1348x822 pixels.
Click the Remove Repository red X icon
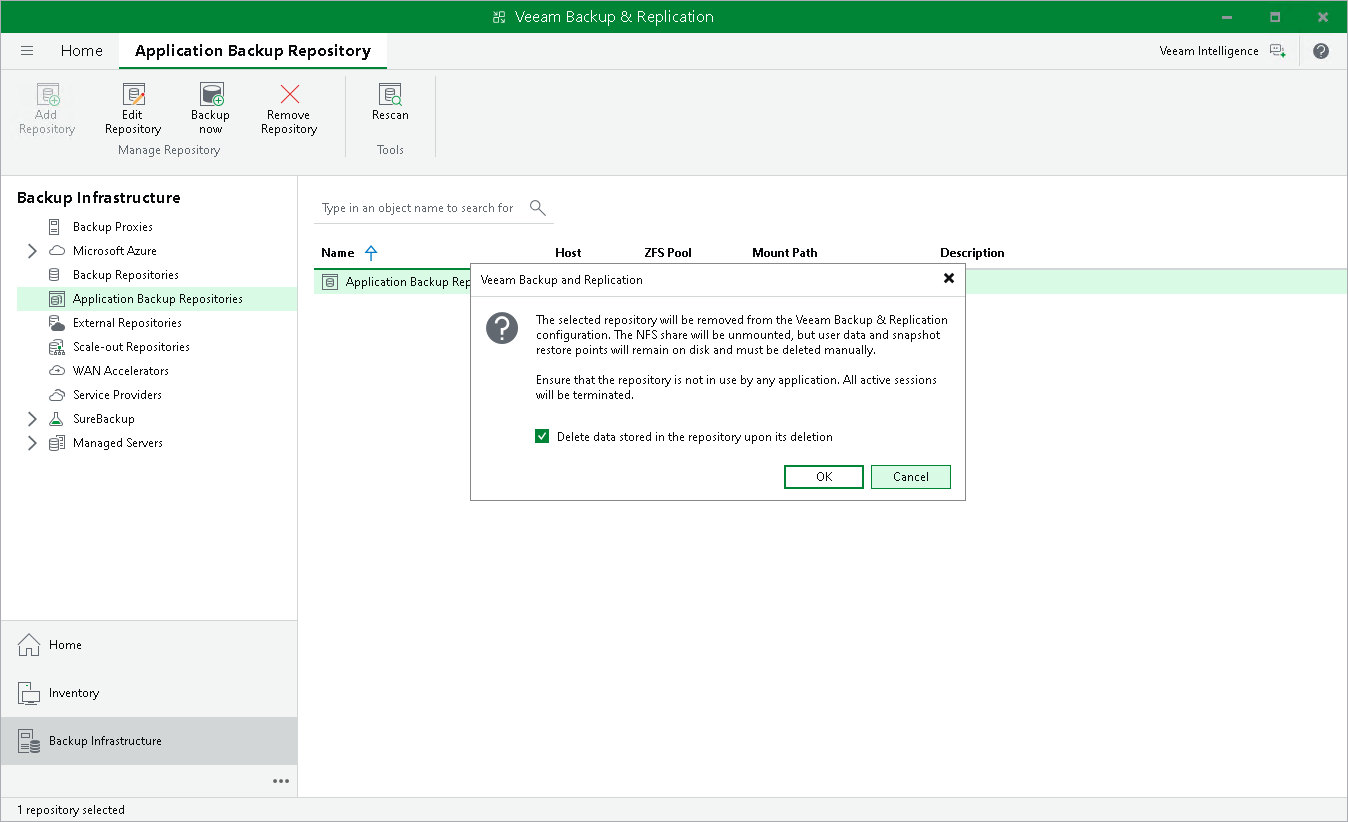tap(289, 95)
